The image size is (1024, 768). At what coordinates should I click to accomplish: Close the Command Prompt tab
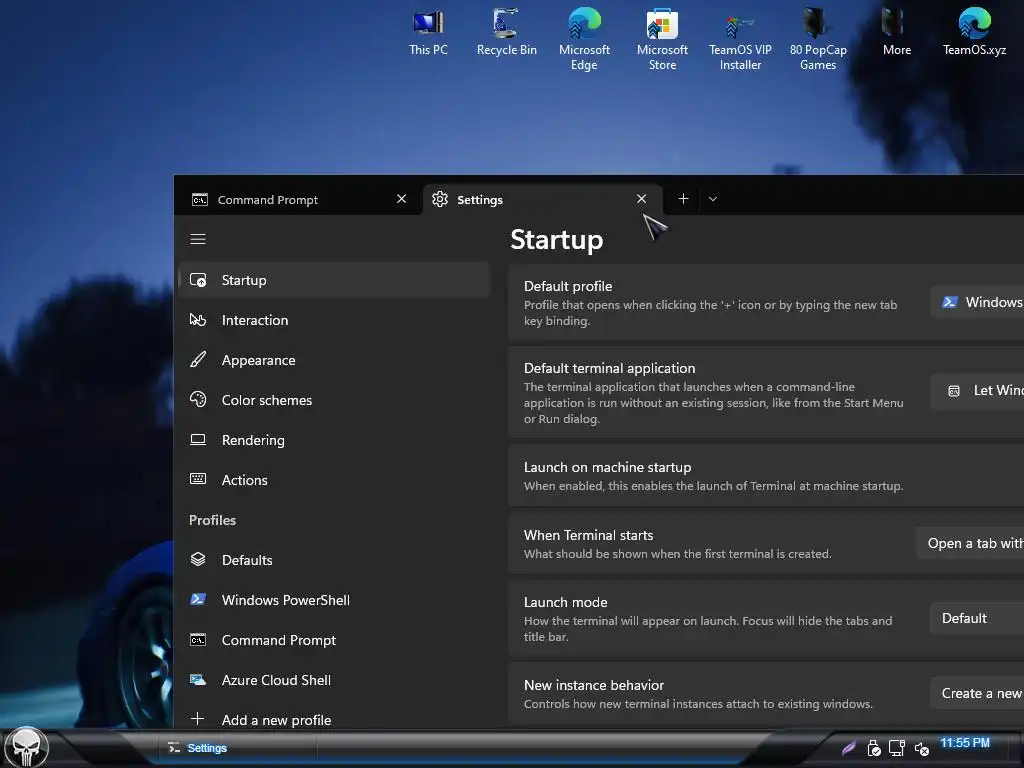click(x=402, y=199)
